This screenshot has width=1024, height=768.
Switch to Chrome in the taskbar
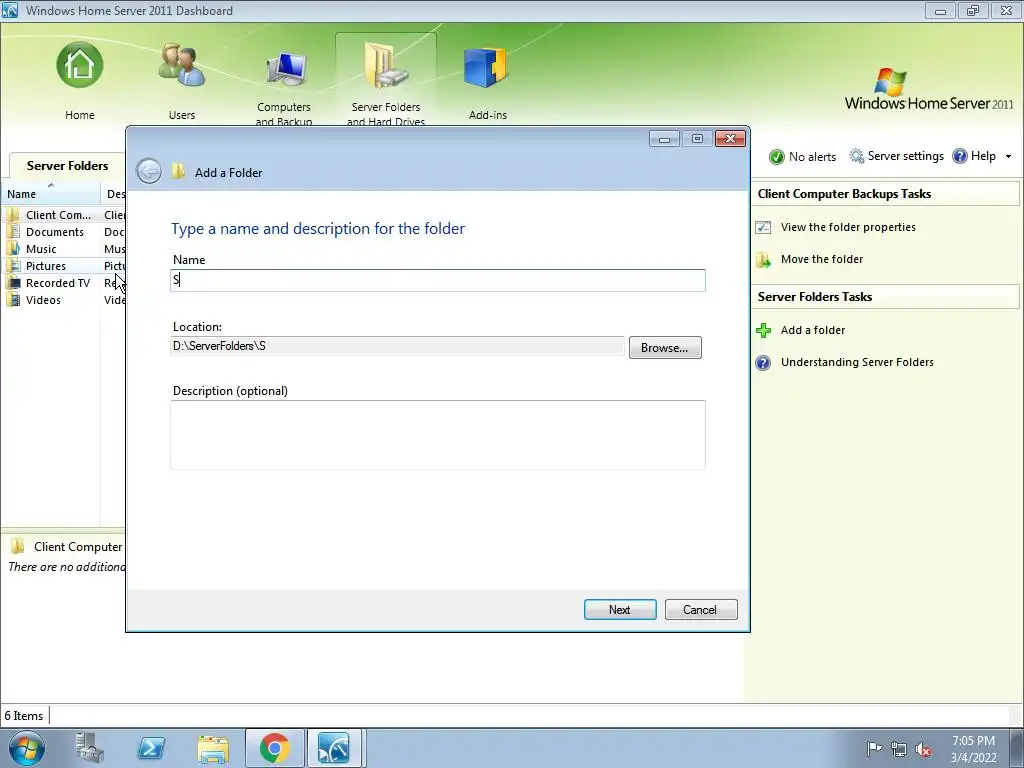click(275, 748)
